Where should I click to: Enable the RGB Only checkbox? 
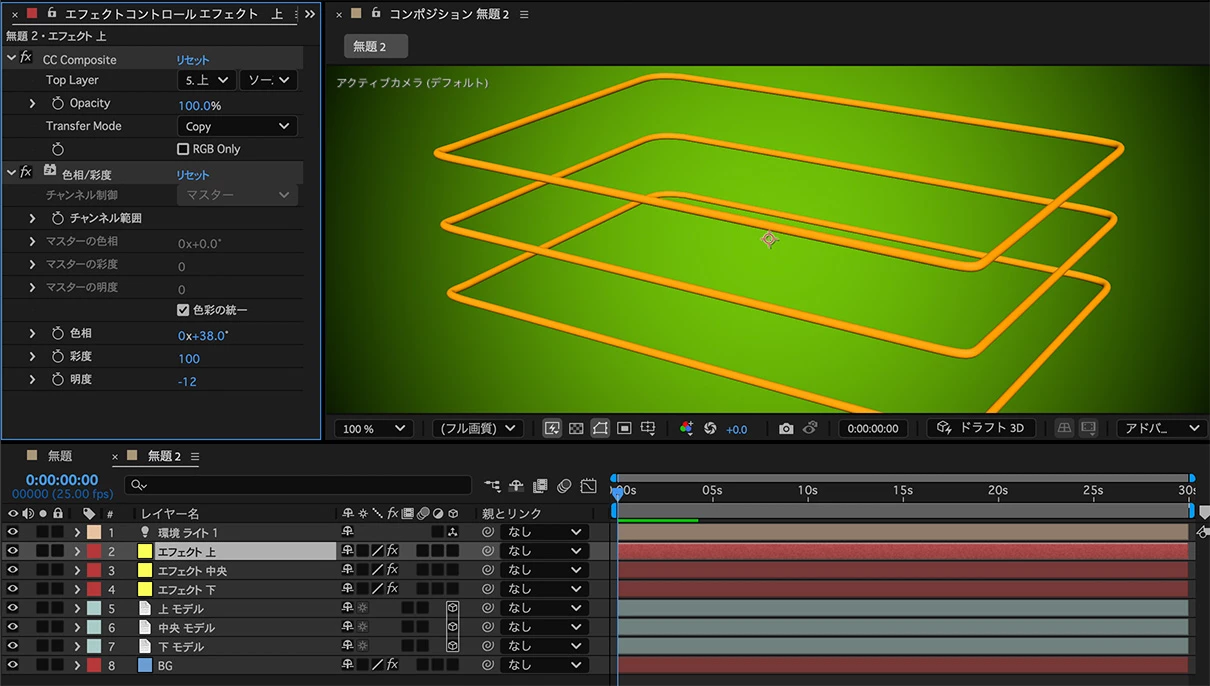pyautogui.click(x=183, y=149)
